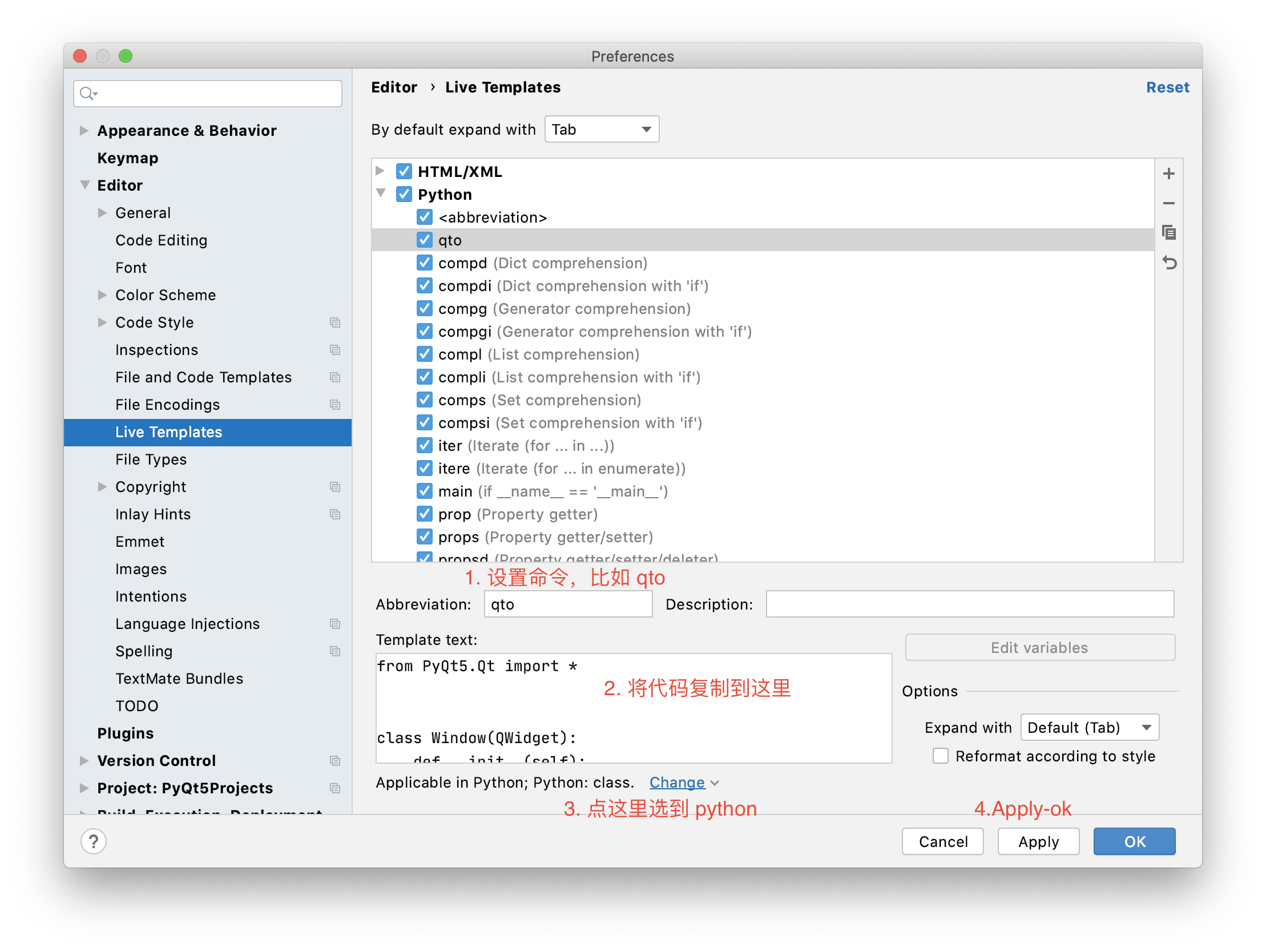1266x952 pixels.
Task: Expand Appearance & Behavior section
Action: [84, 131]
